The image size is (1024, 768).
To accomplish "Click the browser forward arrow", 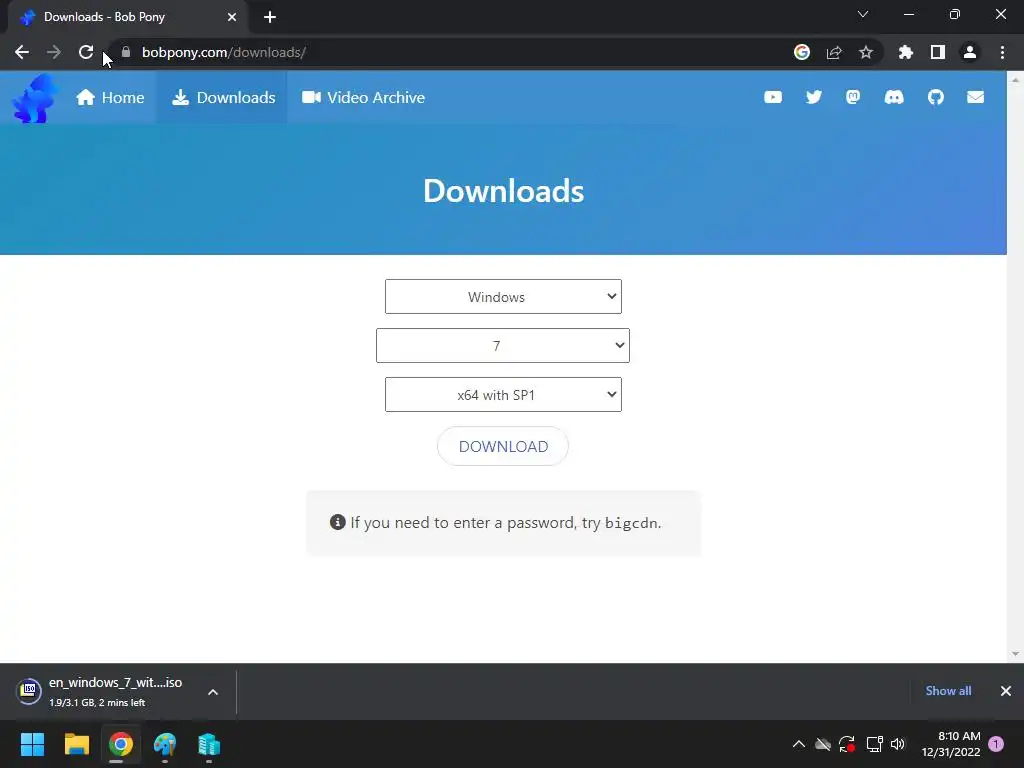I will coord(54,52).
